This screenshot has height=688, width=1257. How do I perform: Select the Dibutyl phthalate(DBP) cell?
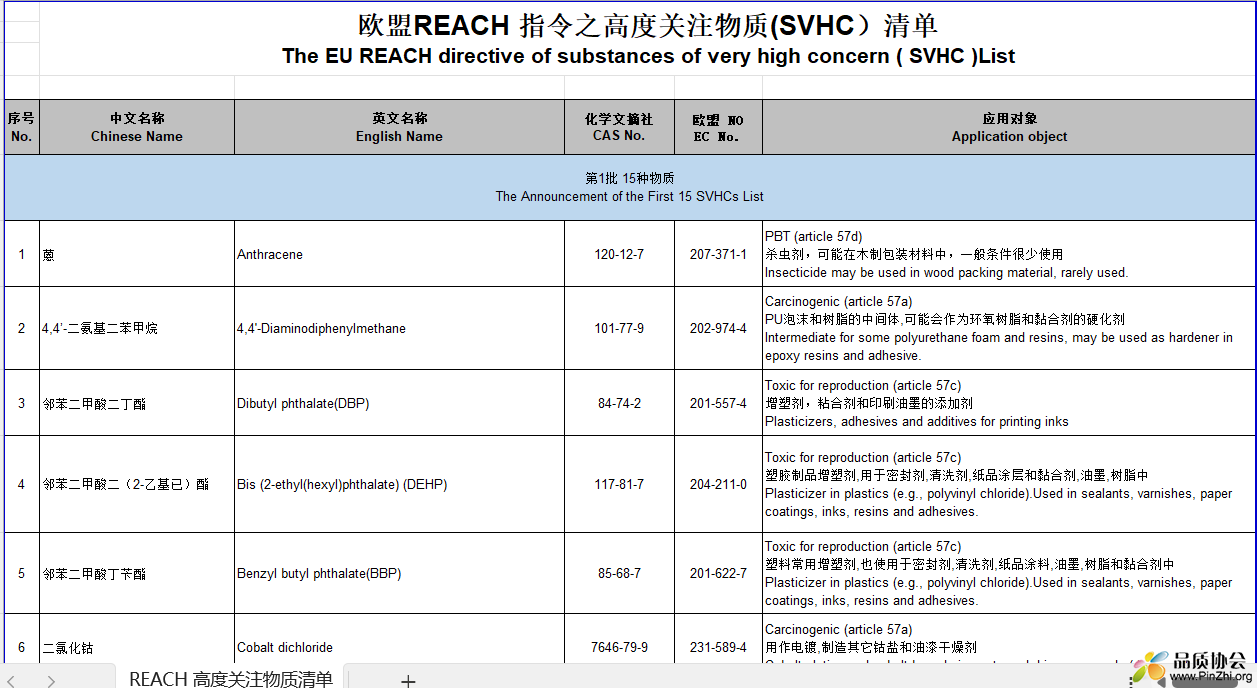click(399, 403)
